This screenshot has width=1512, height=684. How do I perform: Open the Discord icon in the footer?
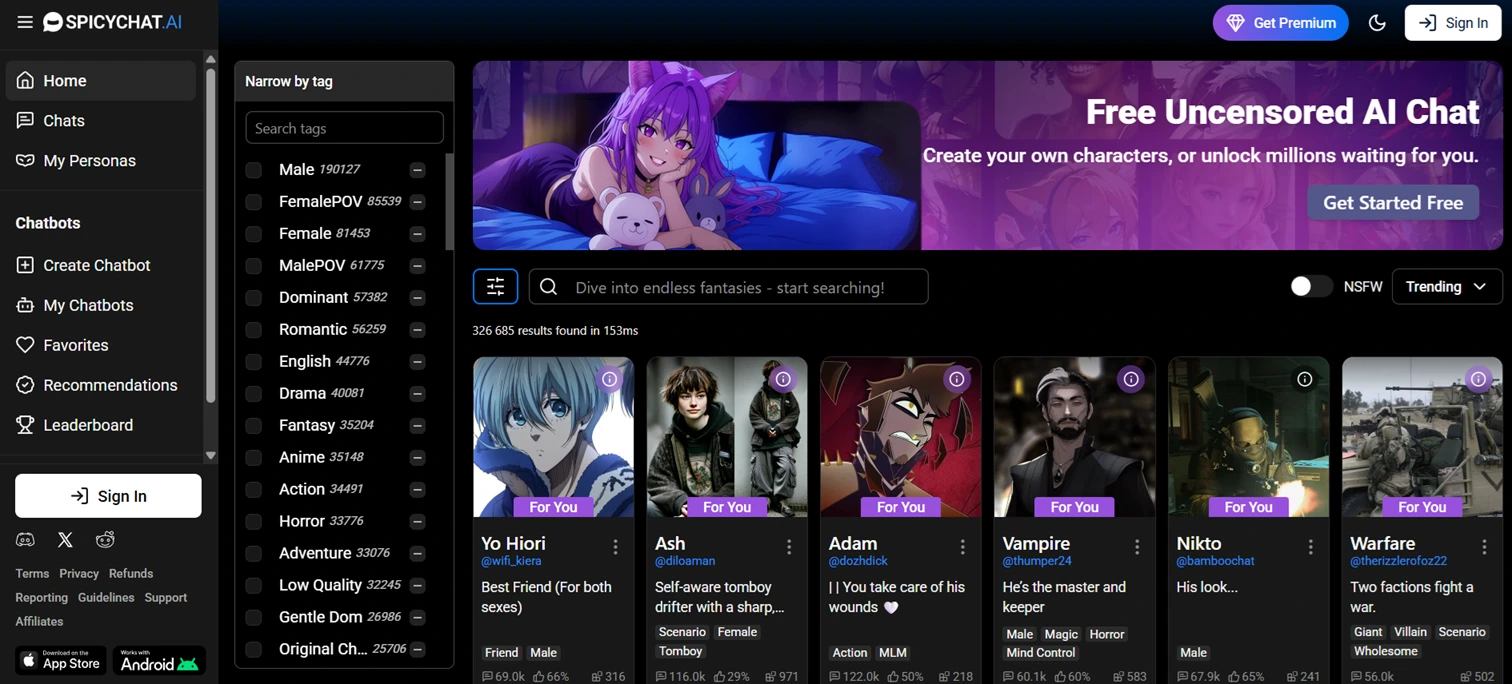tap(25, 539)
